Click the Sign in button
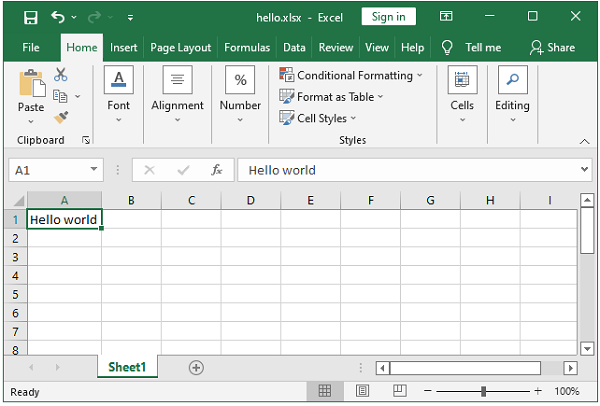 [x=389, y=17]
